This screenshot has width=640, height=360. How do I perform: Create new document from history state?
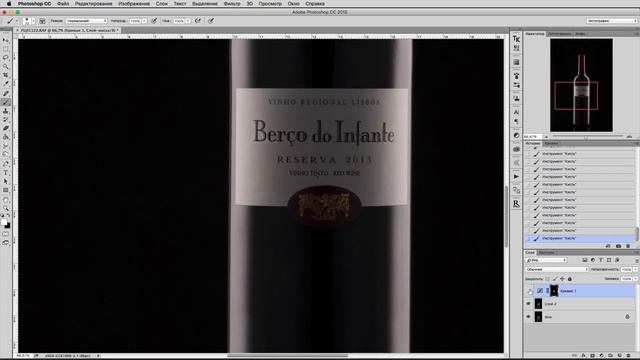pos(608,246)
